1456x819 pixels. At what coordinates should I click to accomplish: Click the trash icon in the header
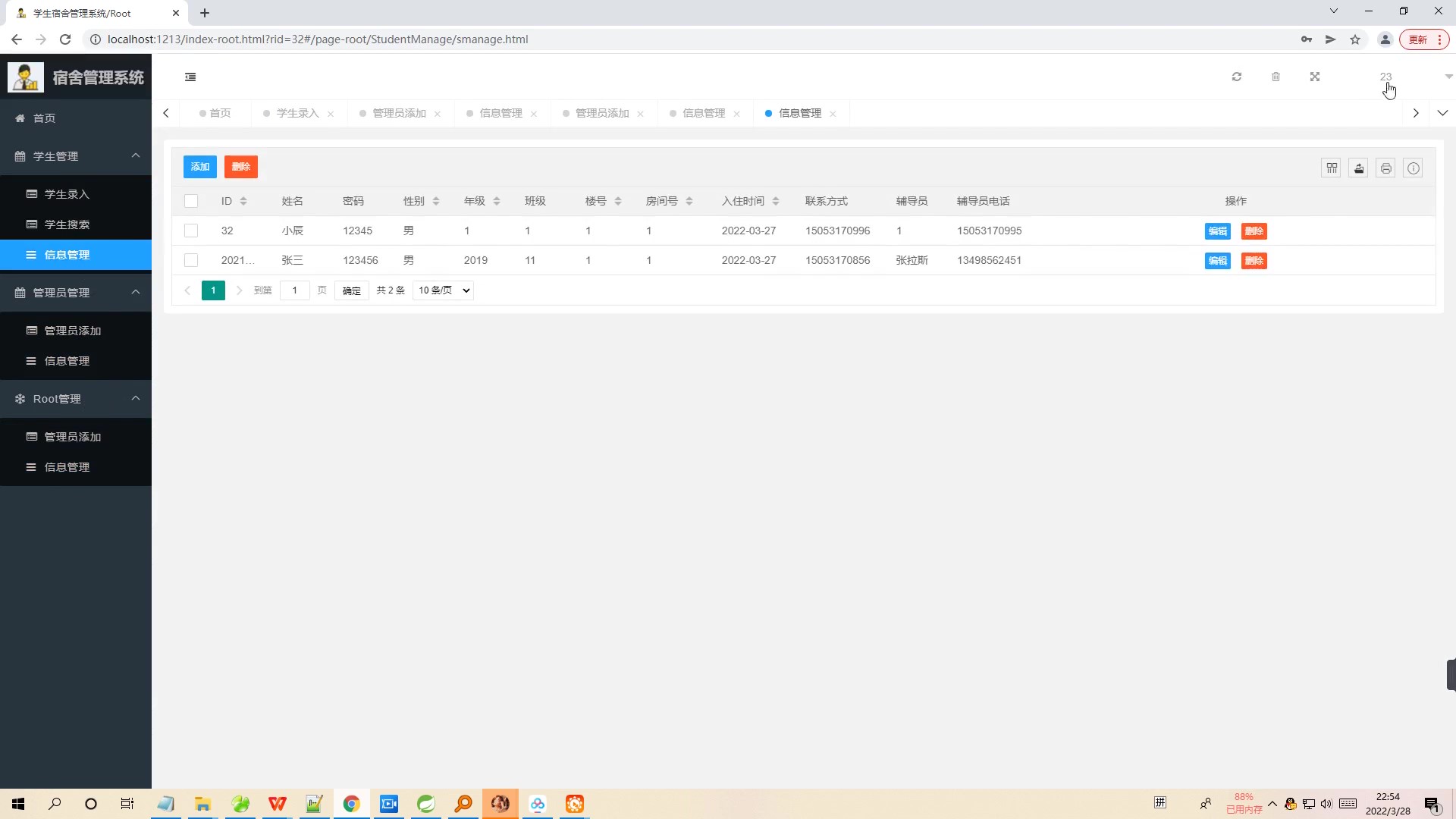[x=1276, y=77]
